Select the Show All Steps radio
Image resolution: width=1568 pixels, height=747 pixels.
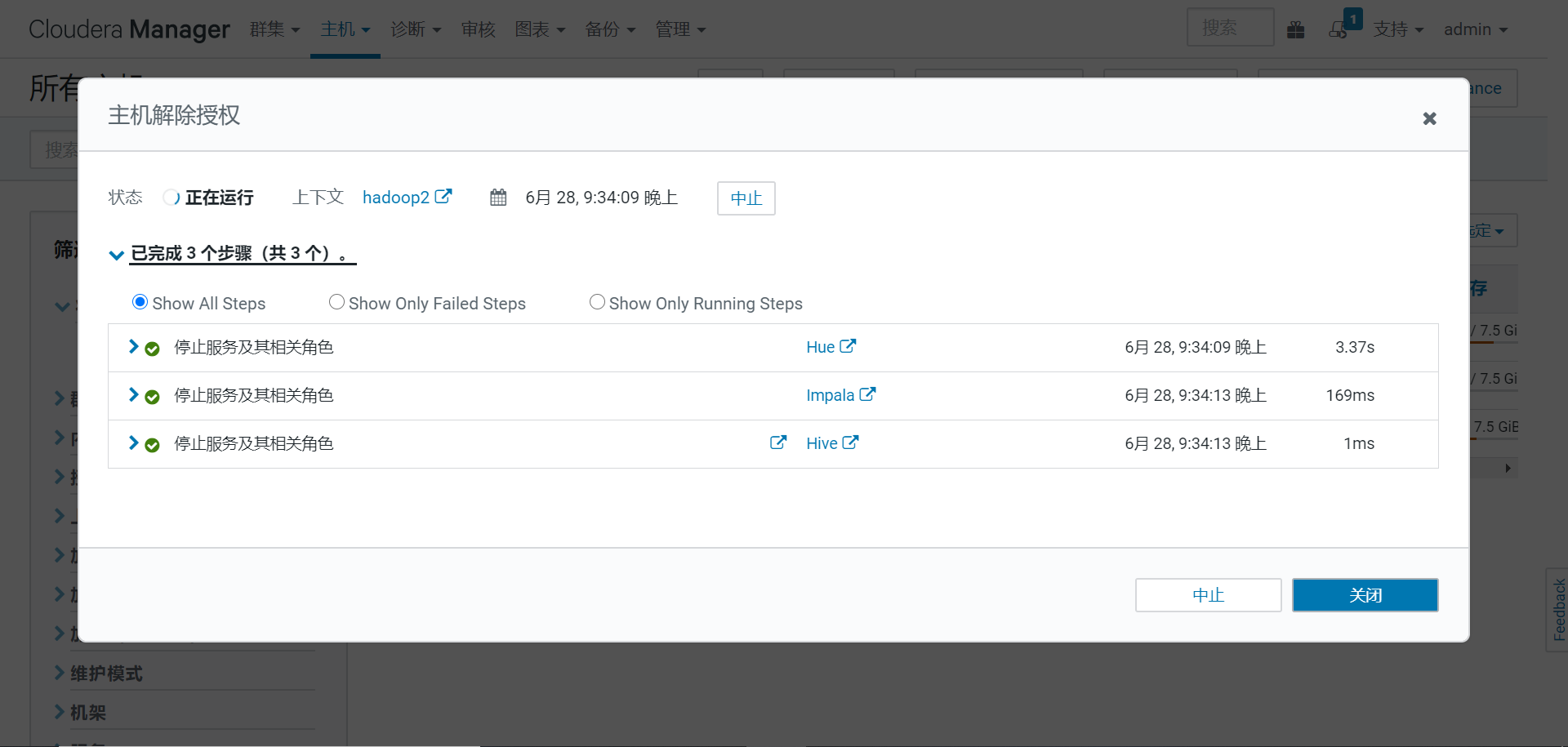140,301
